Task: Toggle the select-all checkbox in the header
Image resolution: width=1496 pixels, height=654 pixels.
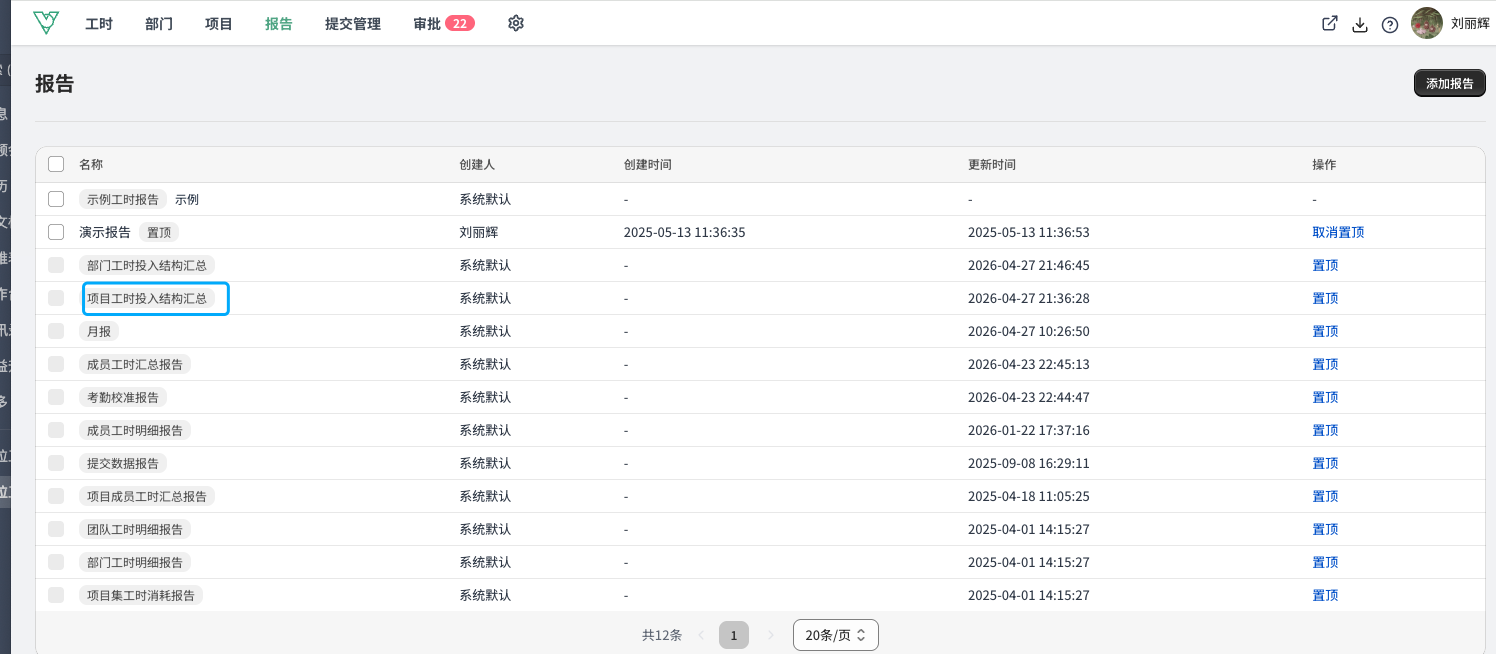Action: [56, 164]
